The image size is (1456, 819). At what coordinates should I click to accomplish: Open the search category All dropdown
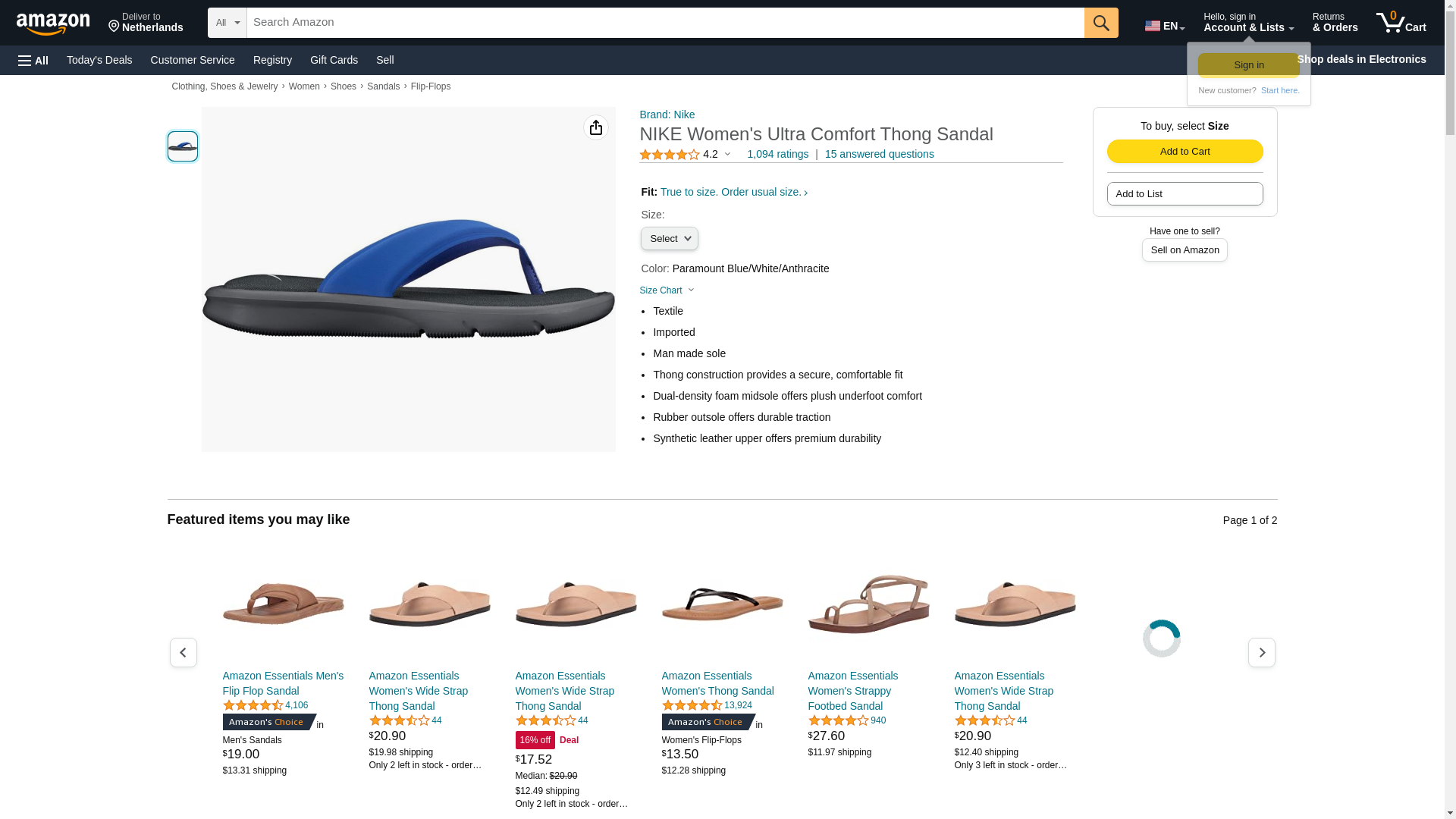click(x=227, y=23)
